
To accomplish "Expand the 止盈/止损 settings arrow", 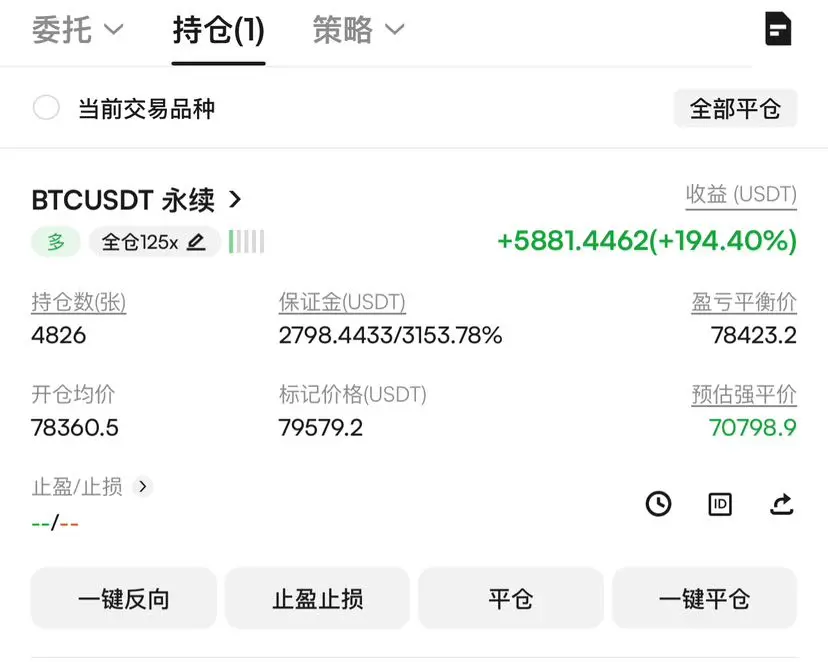I will click(x=143, y=486).
